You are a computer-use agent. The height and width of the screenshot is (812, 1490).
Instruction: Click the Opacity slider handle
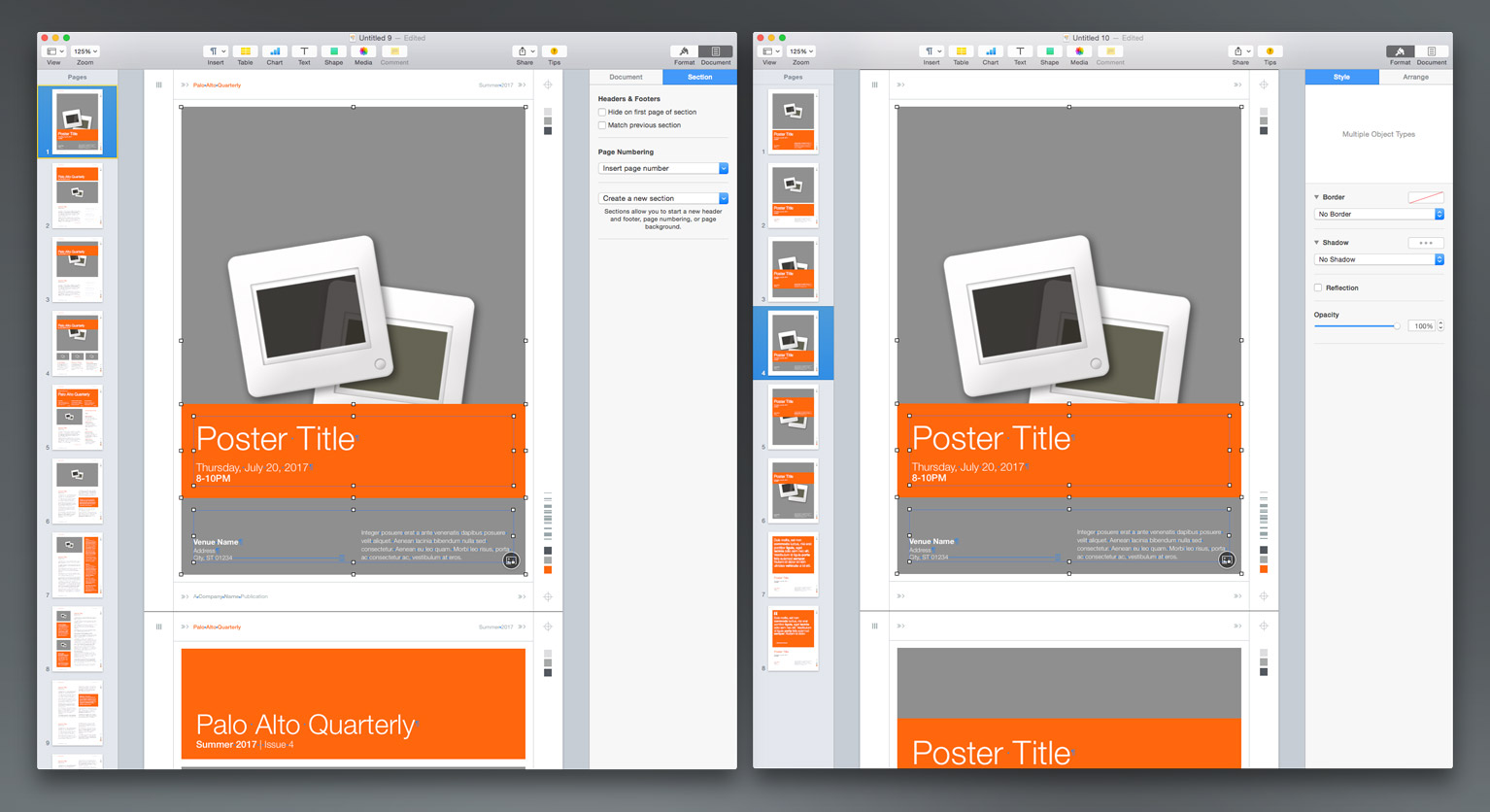[1397, 326]
